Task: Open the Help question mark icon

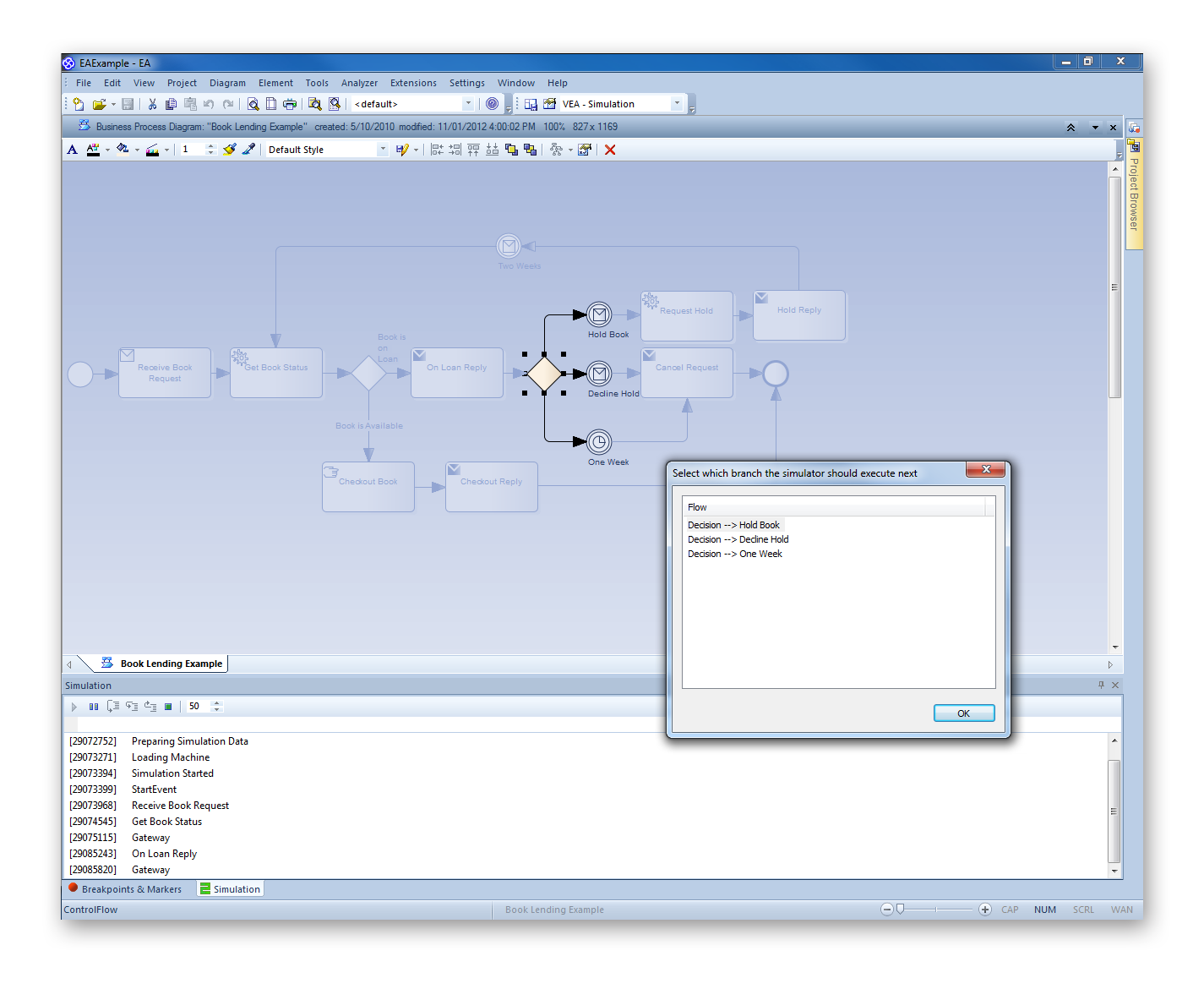Action: tap(492, 104)
